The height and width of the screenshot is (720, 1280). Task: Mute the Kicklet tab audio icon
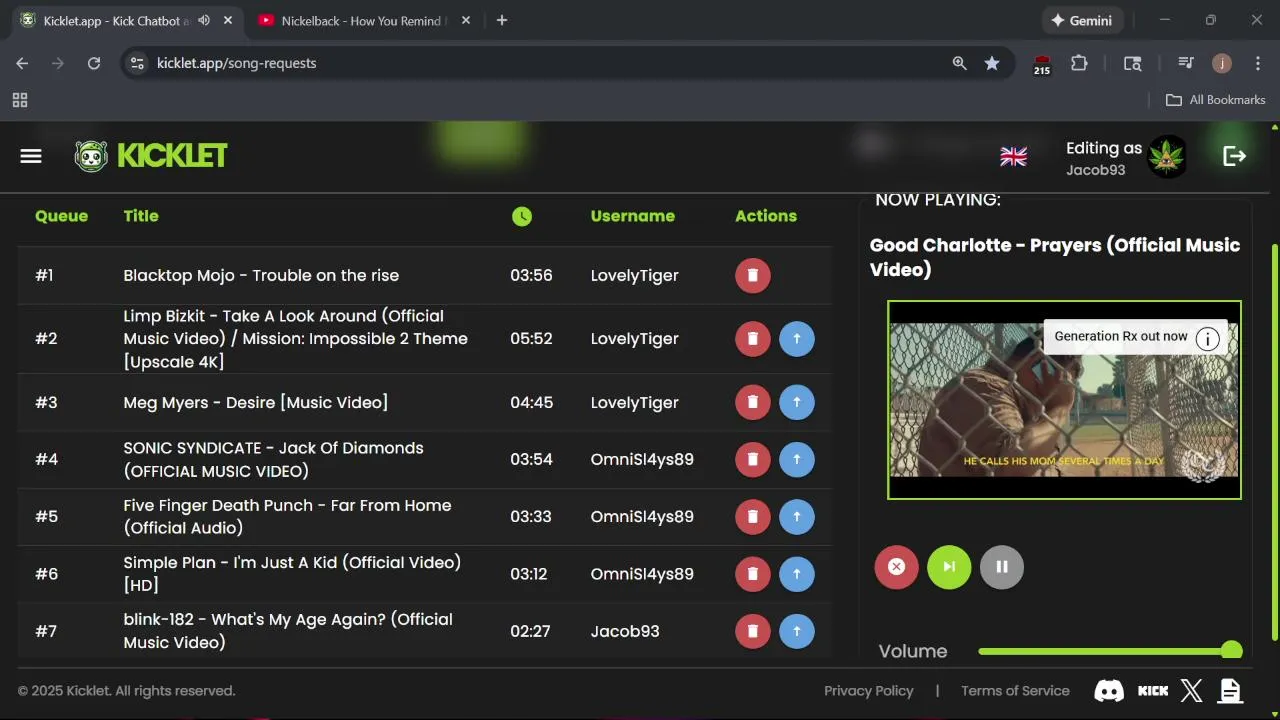[x=204, y=20]
